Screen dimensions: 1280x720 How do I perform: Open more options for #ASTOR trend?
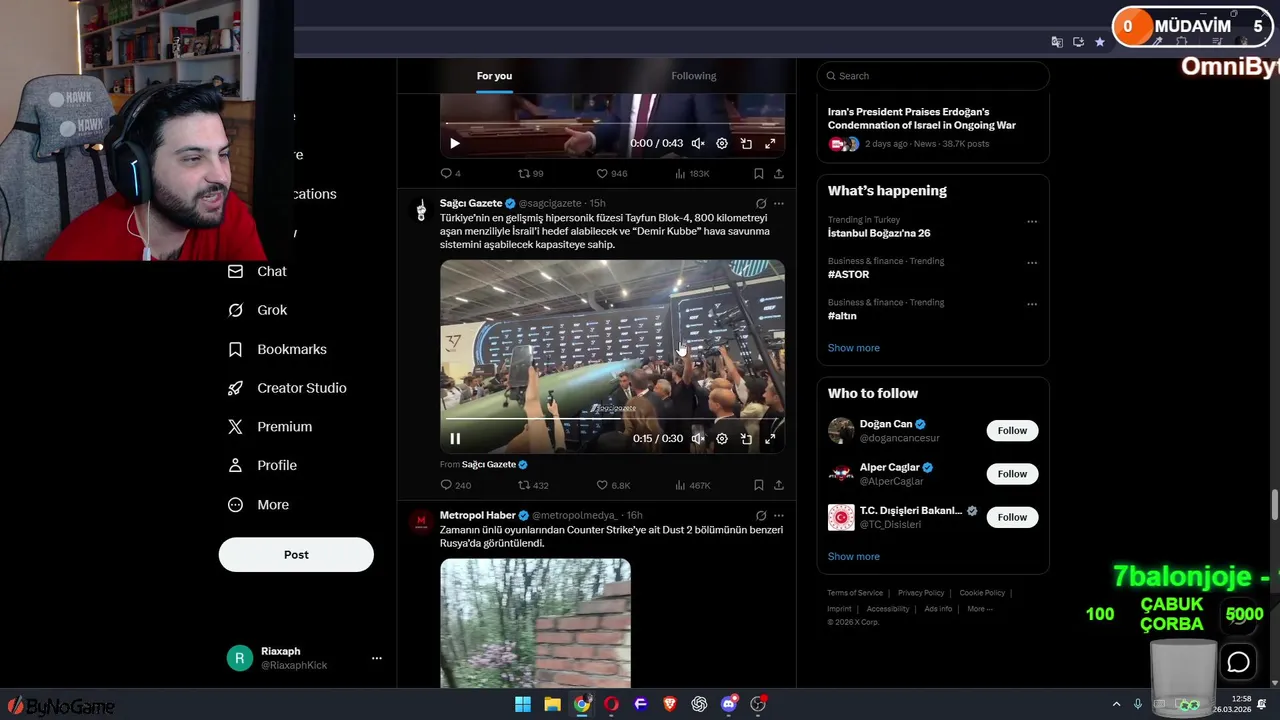(x=1032, y=262)
